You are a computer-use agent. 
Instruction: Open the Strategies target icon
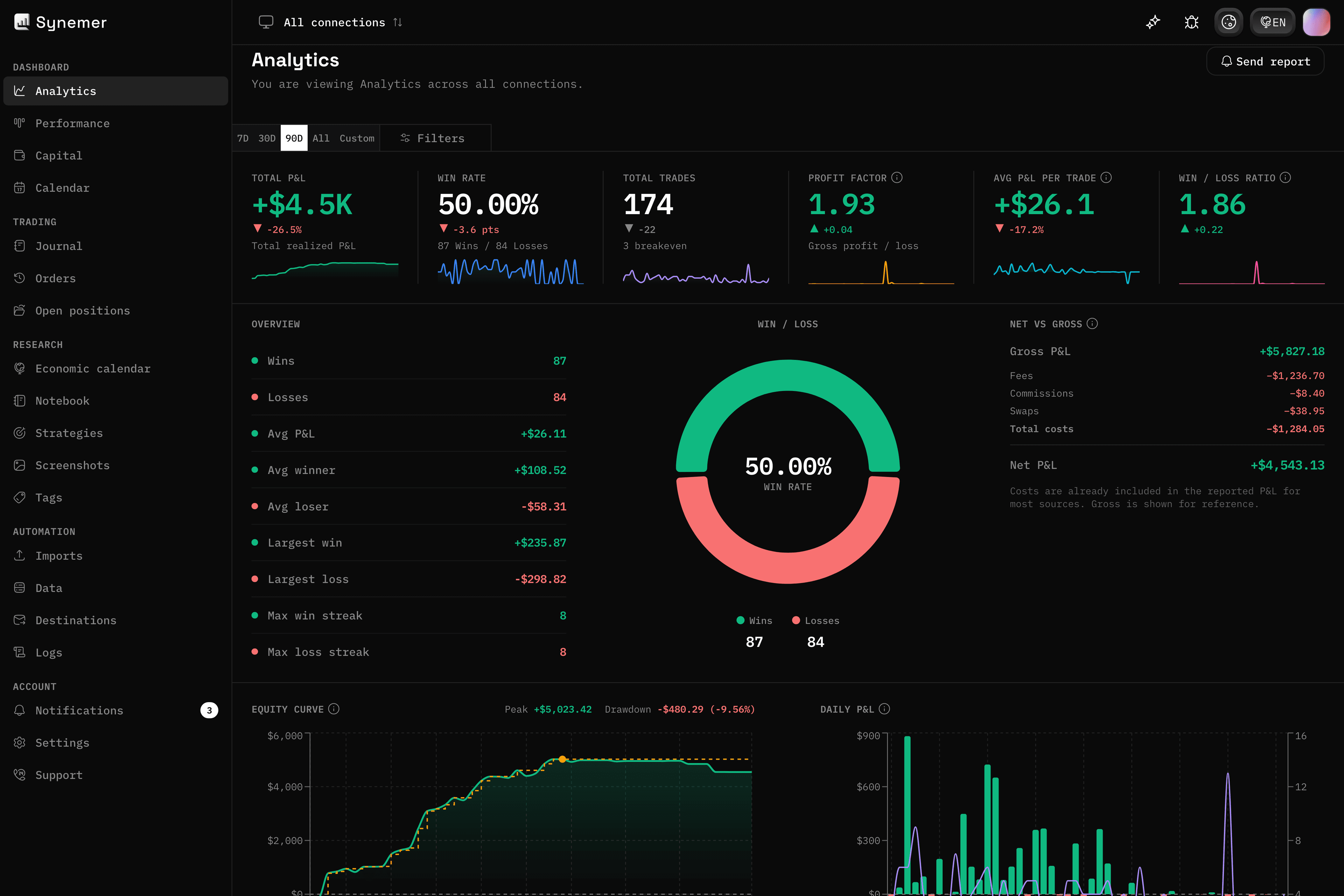20,433
